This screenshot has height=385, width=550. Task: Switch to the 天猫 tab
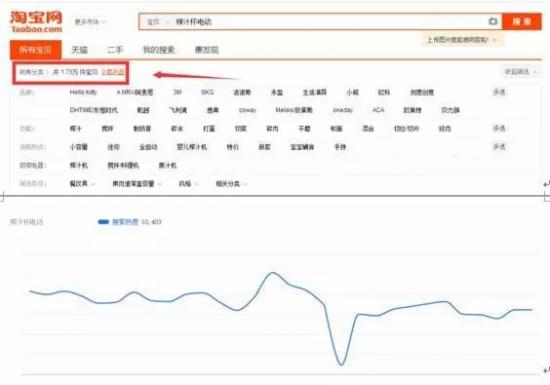79,50
